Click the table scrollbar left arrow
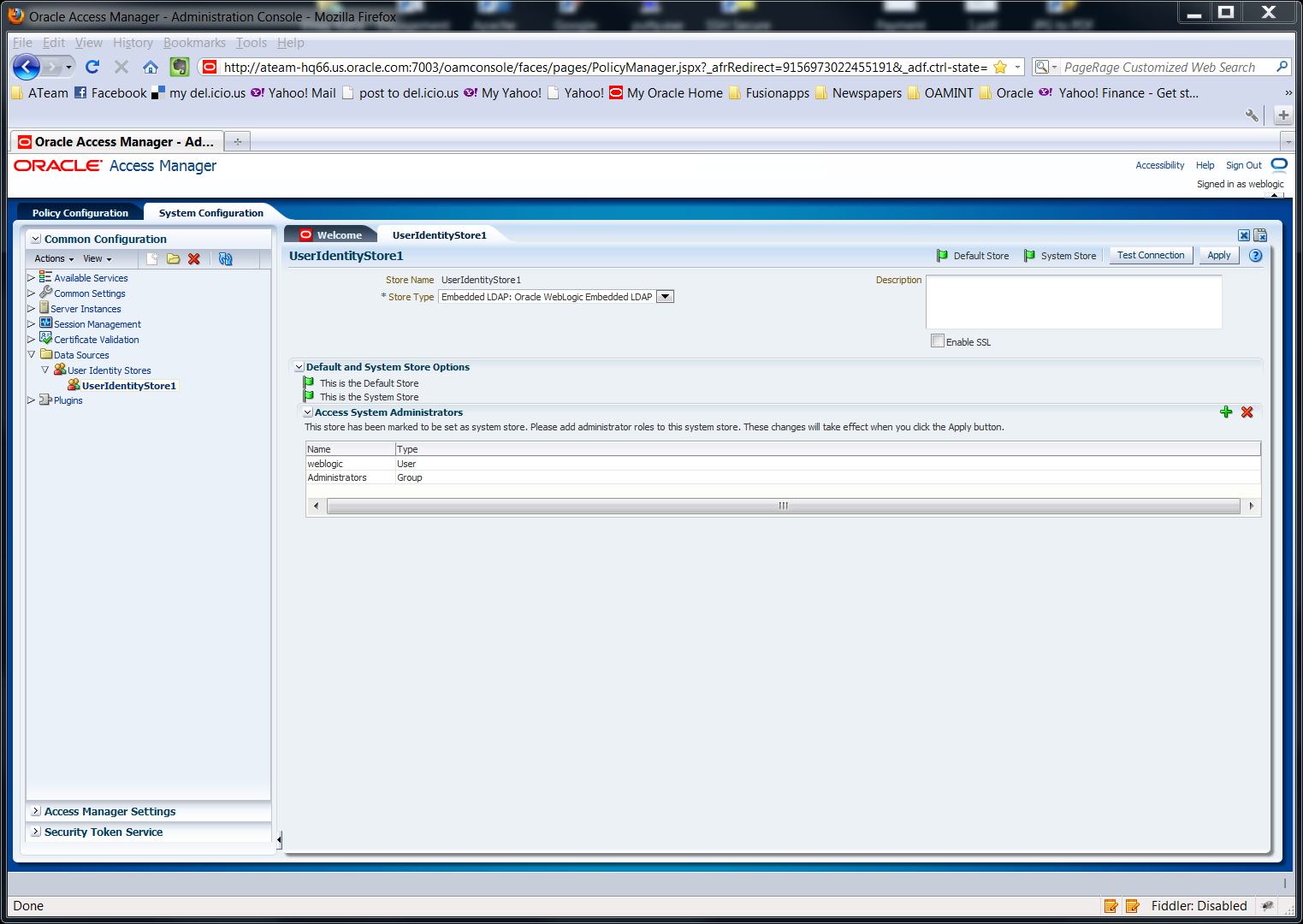 pyautogui.click(x=316, y=506)
